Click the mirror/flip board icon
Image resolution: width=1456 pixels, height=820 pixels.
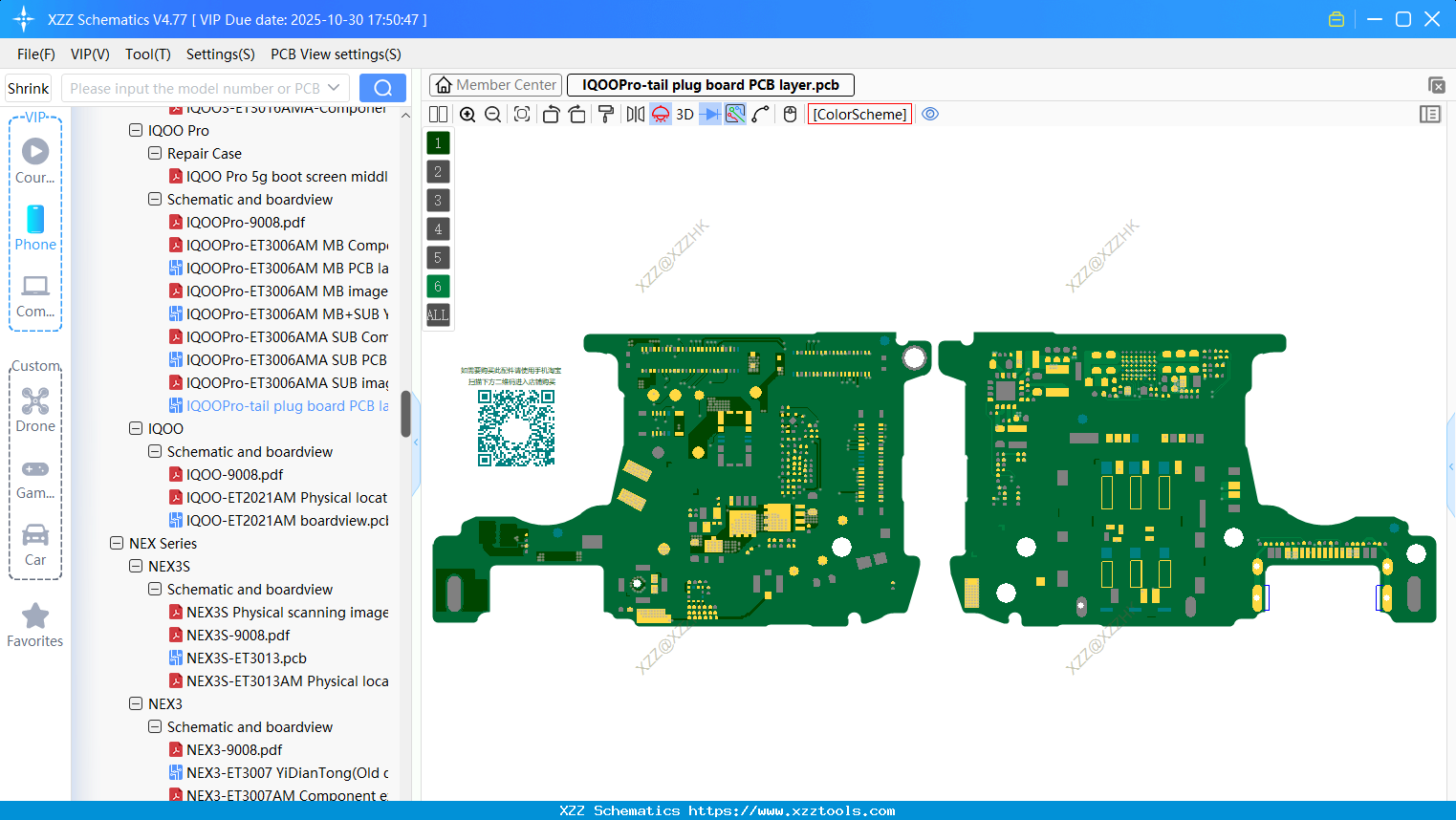634,114
